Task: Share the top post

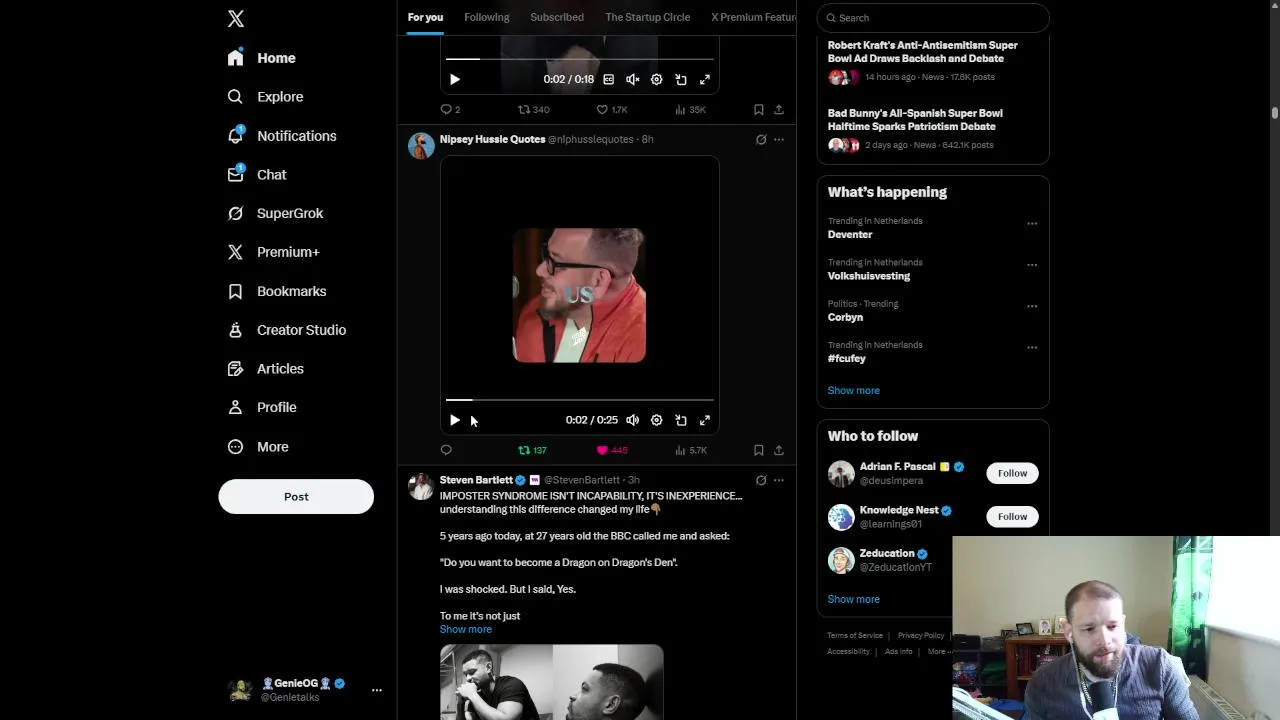Action: [779, 109]
